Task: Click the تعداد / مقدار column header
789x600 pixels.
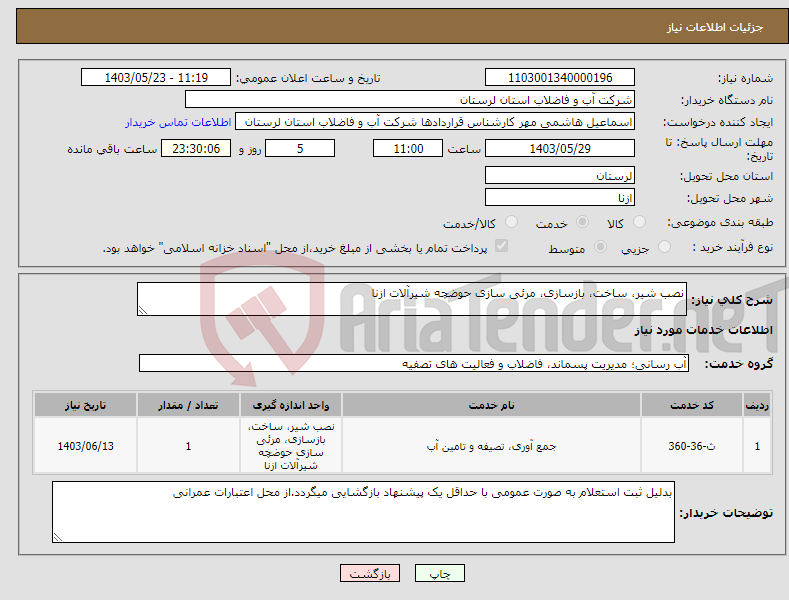Action: [x=188, y=405]
